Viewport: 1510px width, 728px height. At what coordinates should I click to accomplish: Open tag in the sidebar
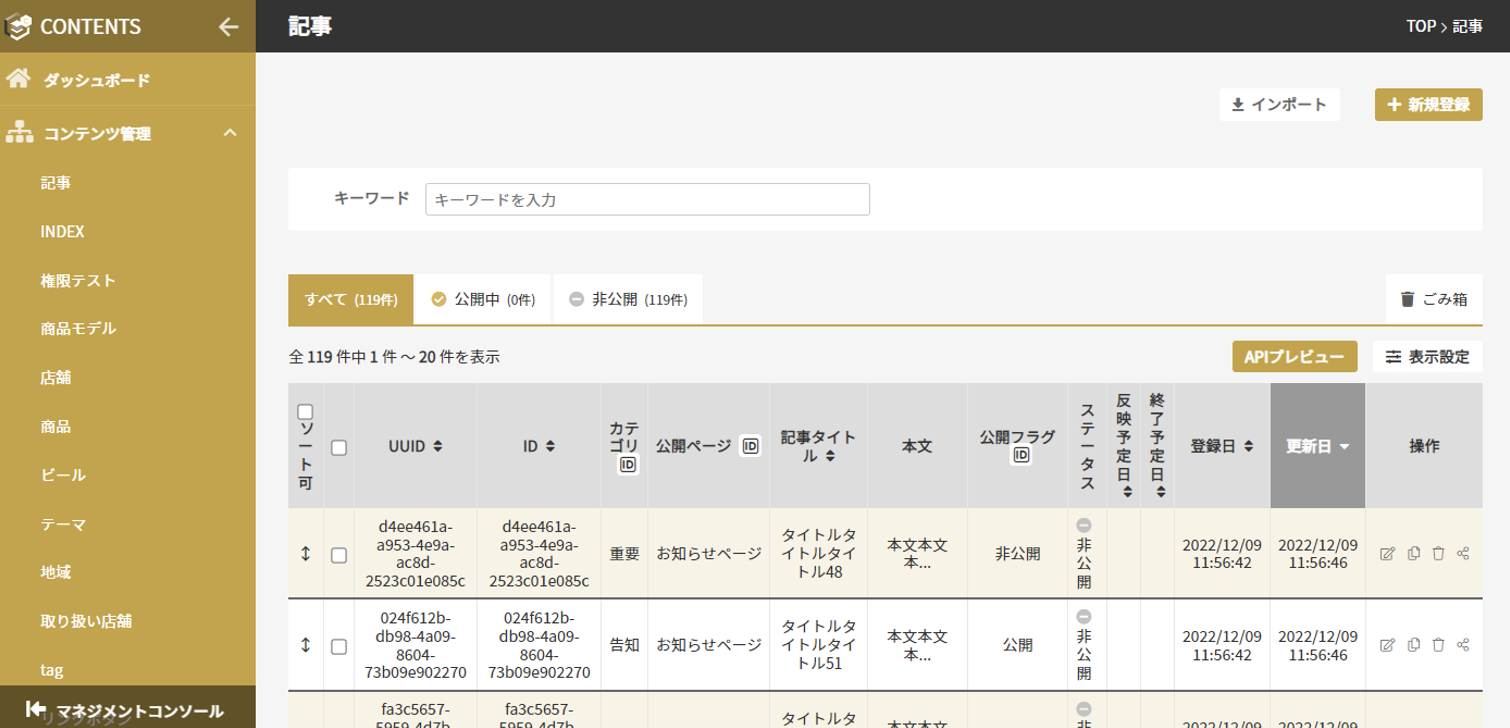point(52,670)
